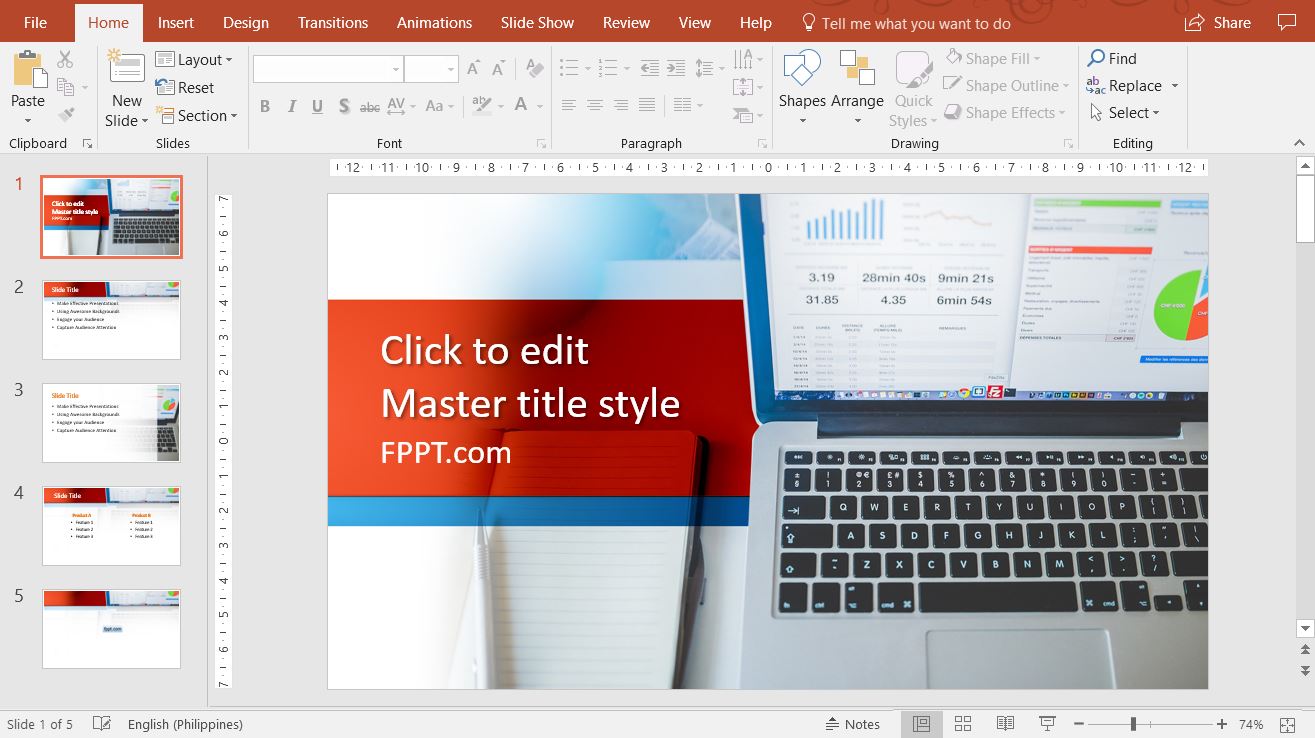1315x738 pixels.
Task: Switch to the Insert tab
Action: pyautogui.click(x=176, y=22)
